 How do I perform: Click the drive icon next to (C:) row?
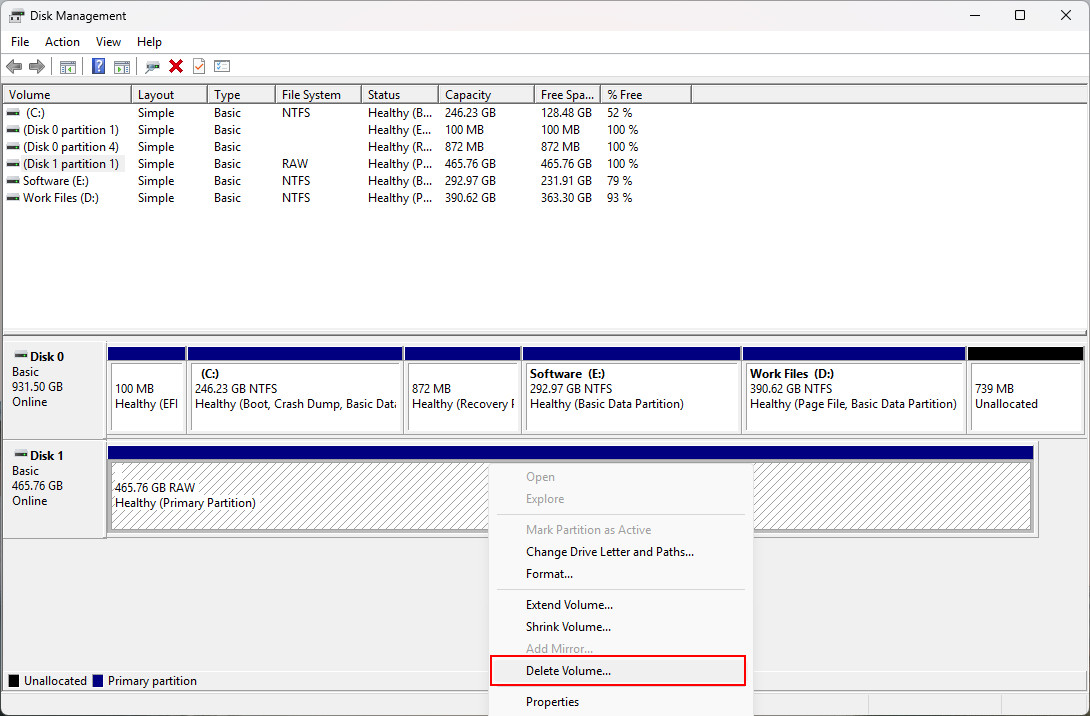coord(13,113)
